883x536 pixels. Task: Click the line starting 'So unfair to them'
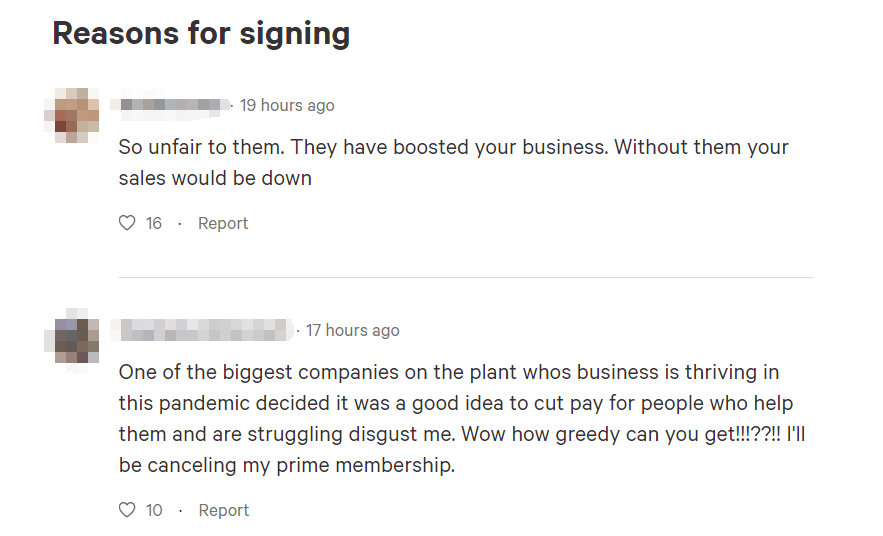(453, 147)
